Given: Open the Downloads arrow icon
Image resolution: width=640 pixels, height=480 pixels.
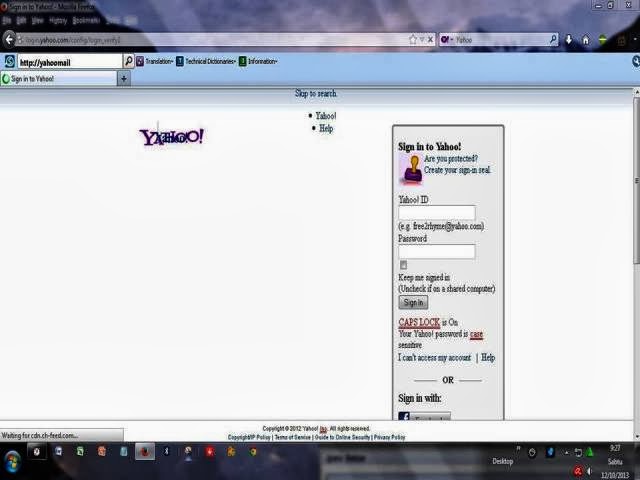Looking at the screenshot, I should click(569, 40).
